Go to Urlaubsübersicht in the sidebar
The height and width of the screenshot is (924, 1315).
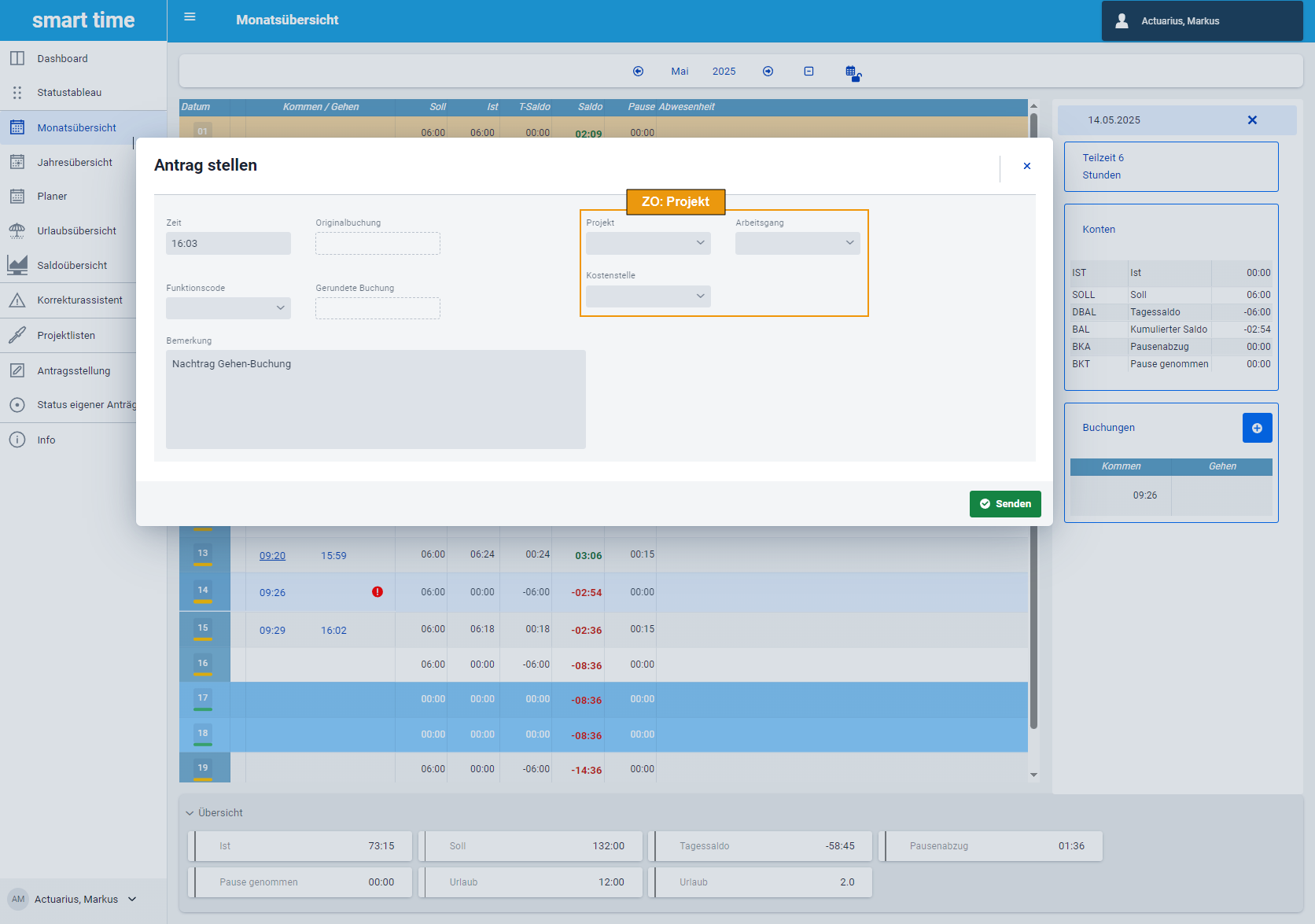click(76, 231)
